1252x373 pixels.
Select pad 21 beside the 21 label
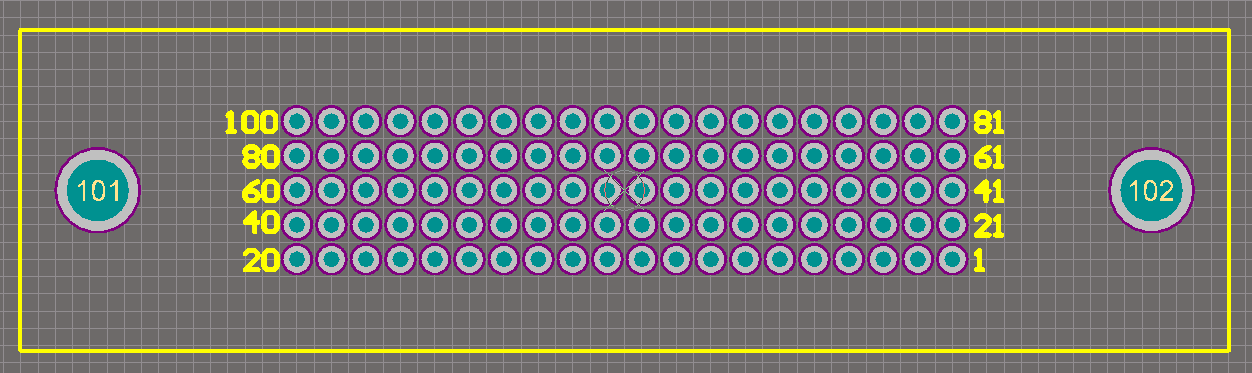pos(952,224)
